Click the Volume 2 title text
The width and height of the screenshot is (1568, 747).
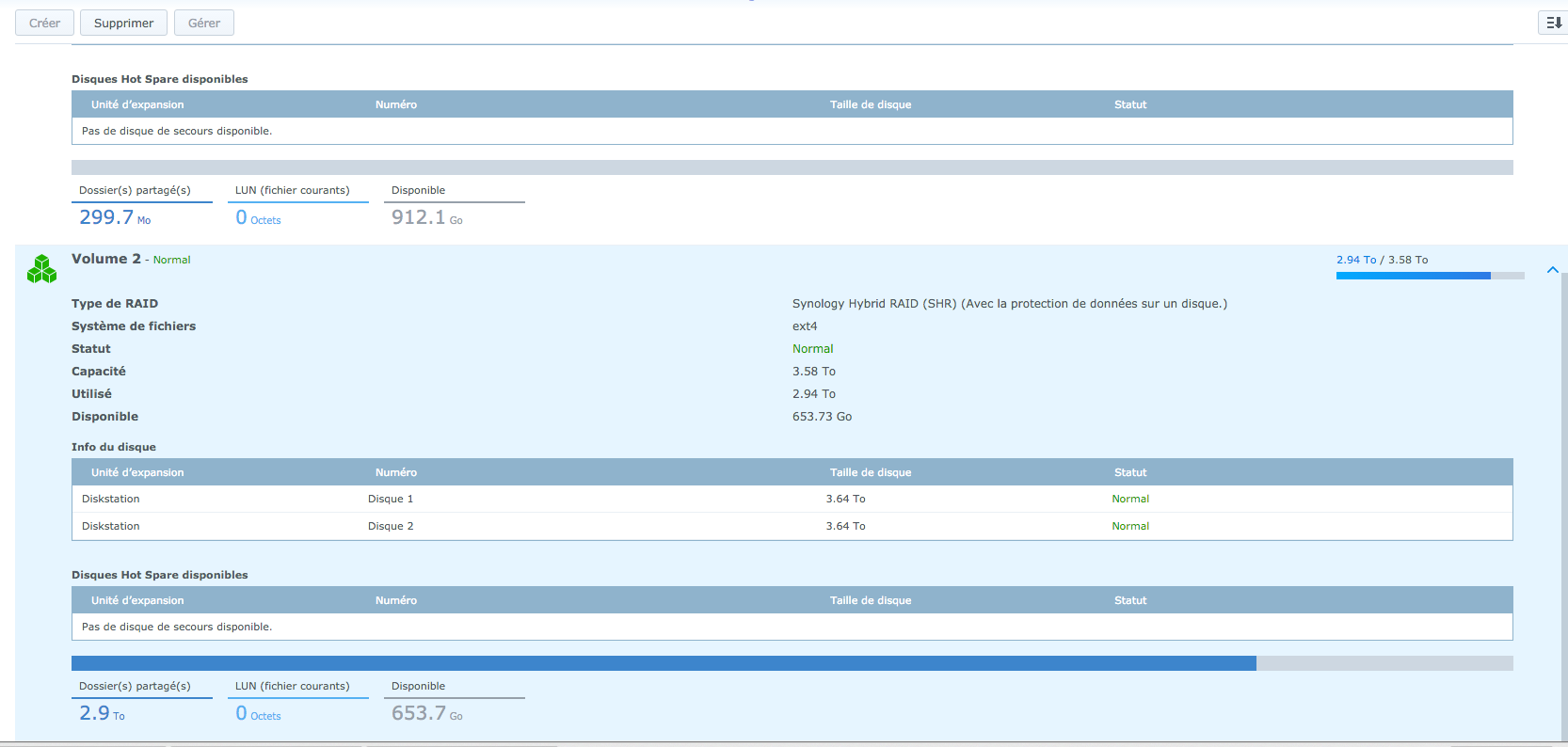105,259
